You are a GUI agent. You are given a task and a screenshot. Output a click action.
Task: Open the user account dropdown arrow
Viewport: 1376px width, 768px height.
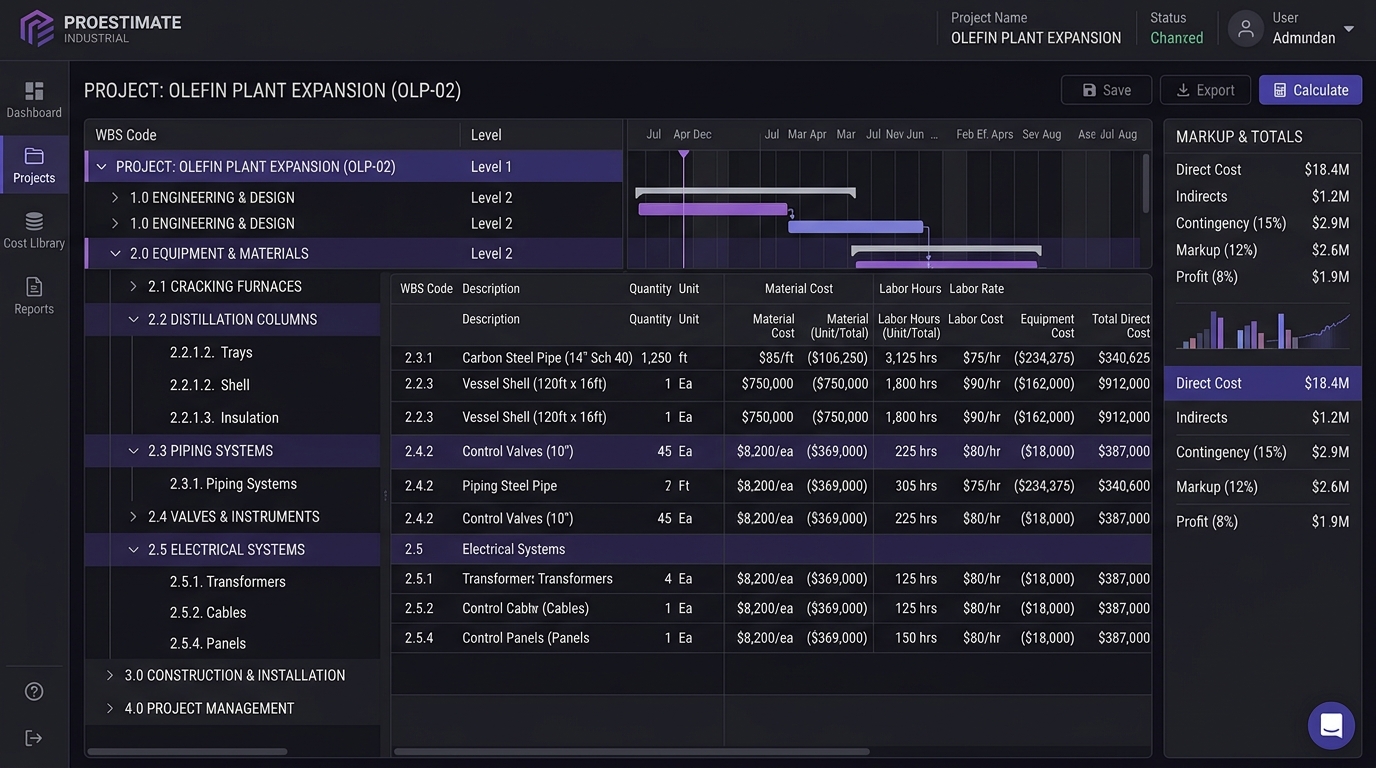tap(1349, 29)
